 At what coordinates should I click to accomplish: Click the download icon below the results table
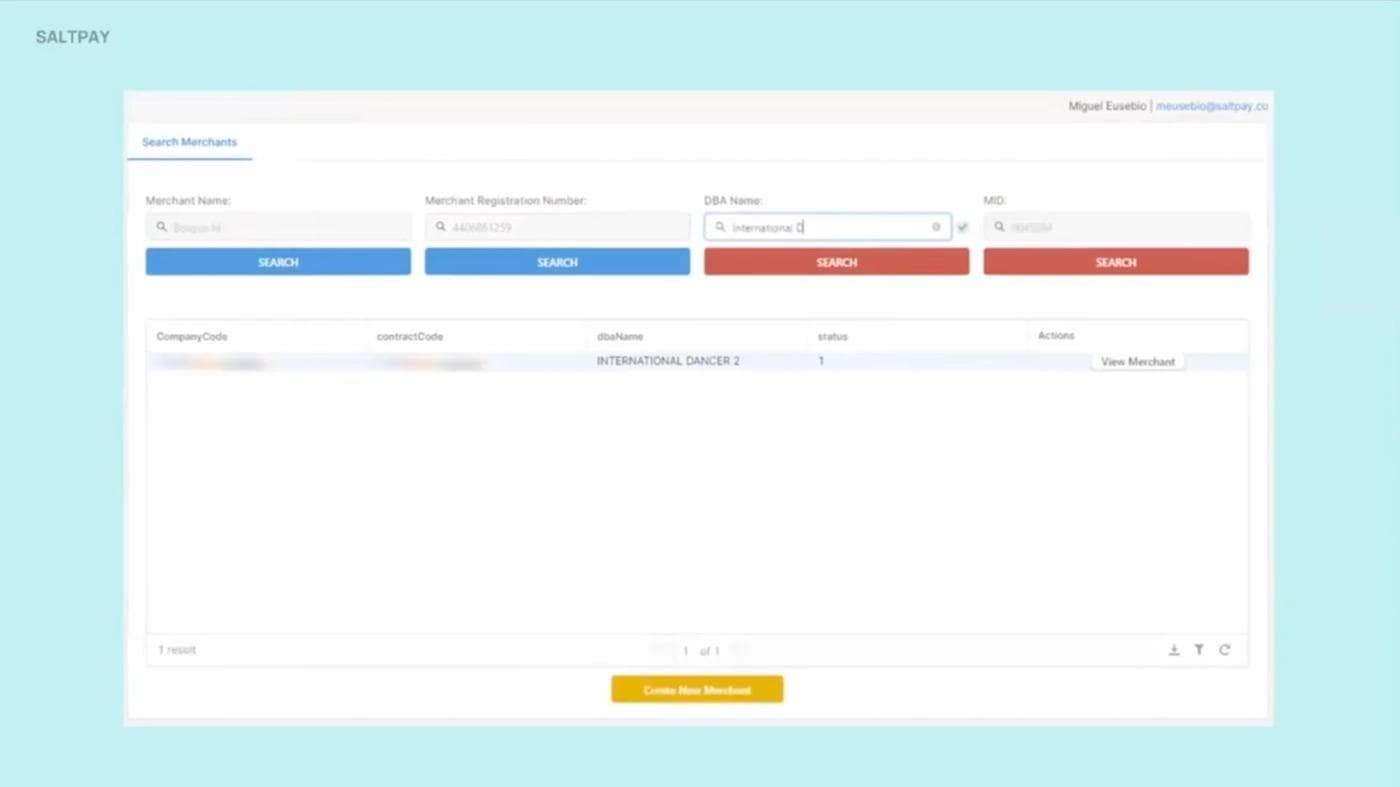click(x=1174, y=650)
